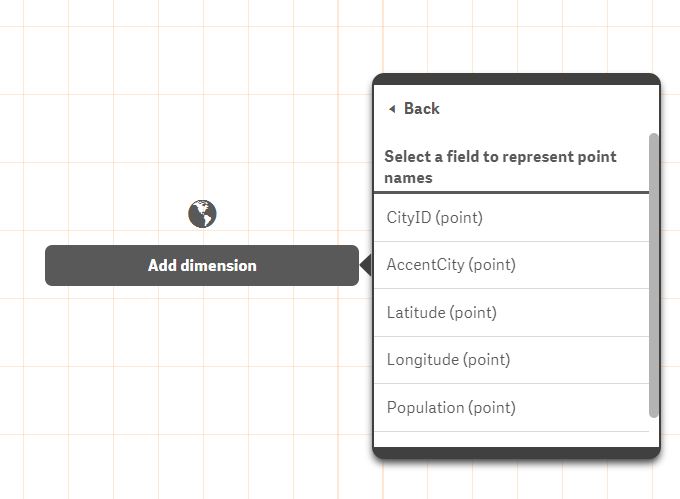Click the popup's dark bottom border bar

tap(516, 453)
